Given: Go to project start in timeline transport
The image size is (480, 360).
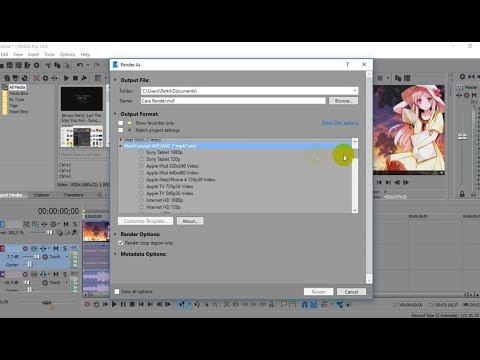Looking at the screenshot, I should tap(141, 304).
